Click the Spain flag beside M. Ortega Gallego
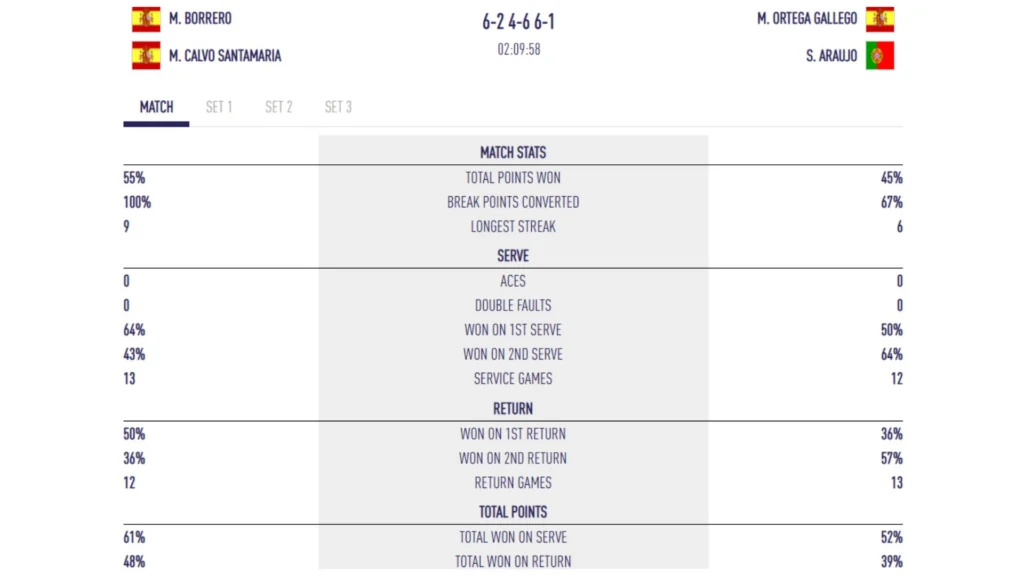Screen dimensions: 1024x576 pyautogui.click(x=880, y=19)
